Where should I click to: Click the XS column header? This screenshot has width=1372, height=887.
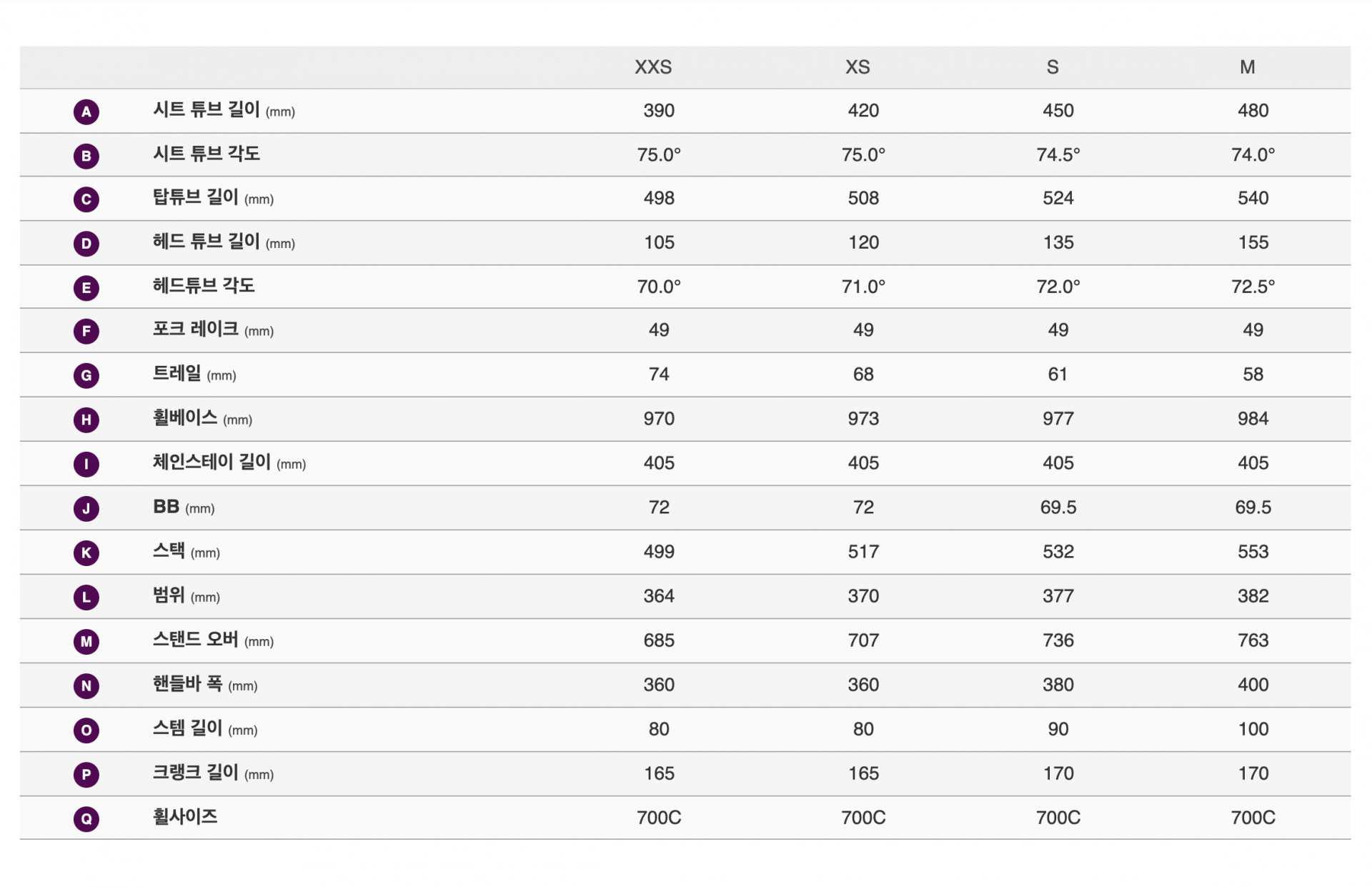(857, 67)
